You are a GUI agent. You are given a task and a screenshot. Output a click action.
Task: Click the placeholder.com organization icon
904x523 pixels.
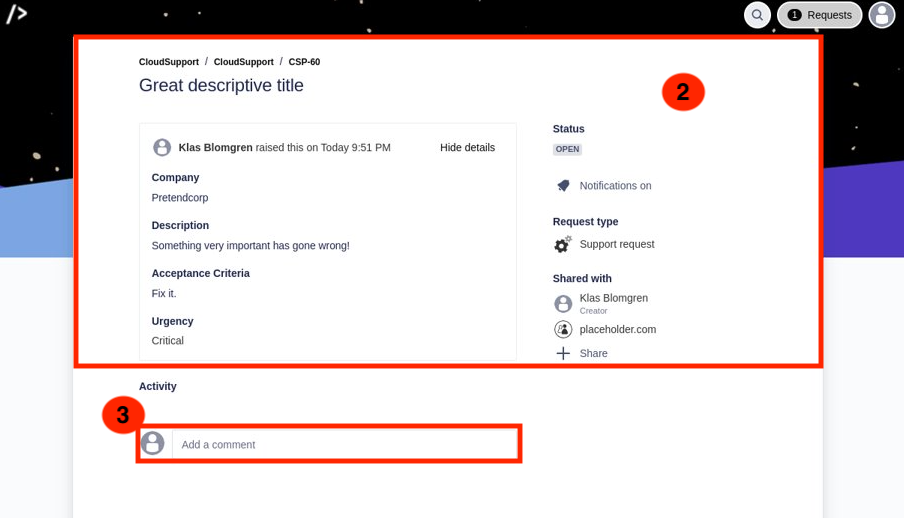tap(563, 329)
